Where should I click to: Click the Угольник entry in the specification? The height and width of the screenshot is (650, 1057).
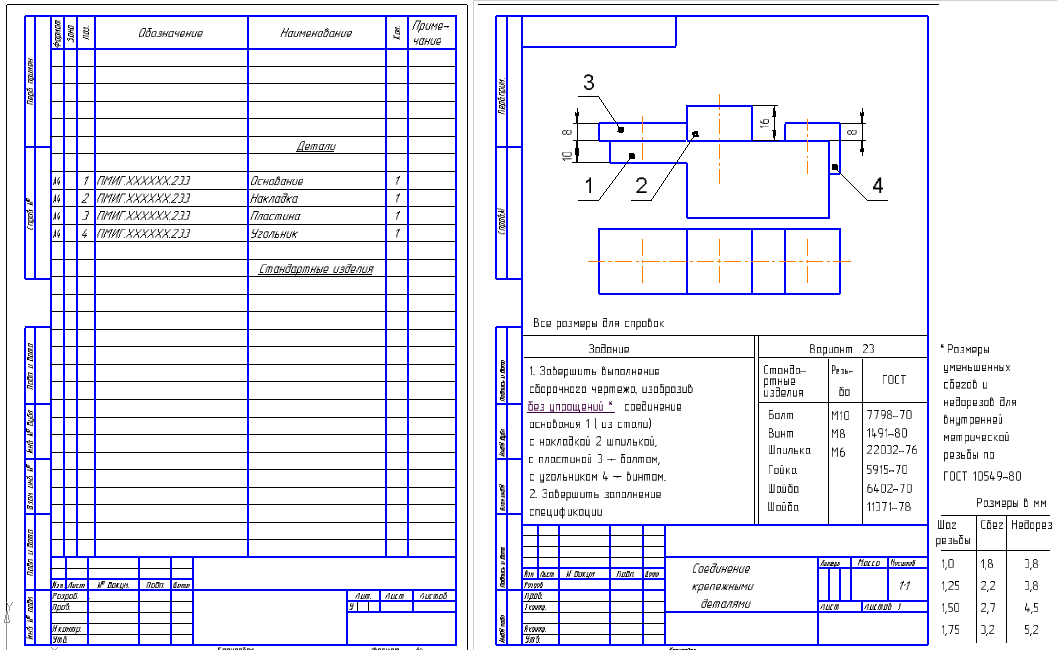pyautogui.click(x=273, y=234)
